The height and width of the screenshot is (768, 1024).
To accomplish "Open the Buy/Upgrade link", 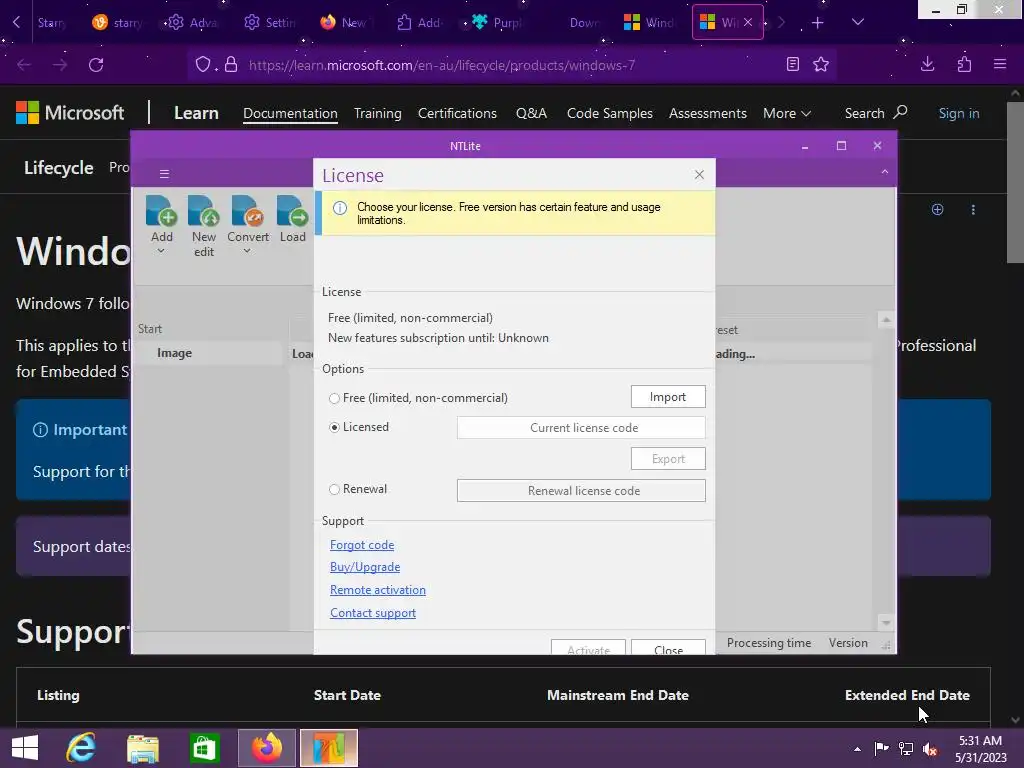I will pyautogui.click(x=364, y=567).
